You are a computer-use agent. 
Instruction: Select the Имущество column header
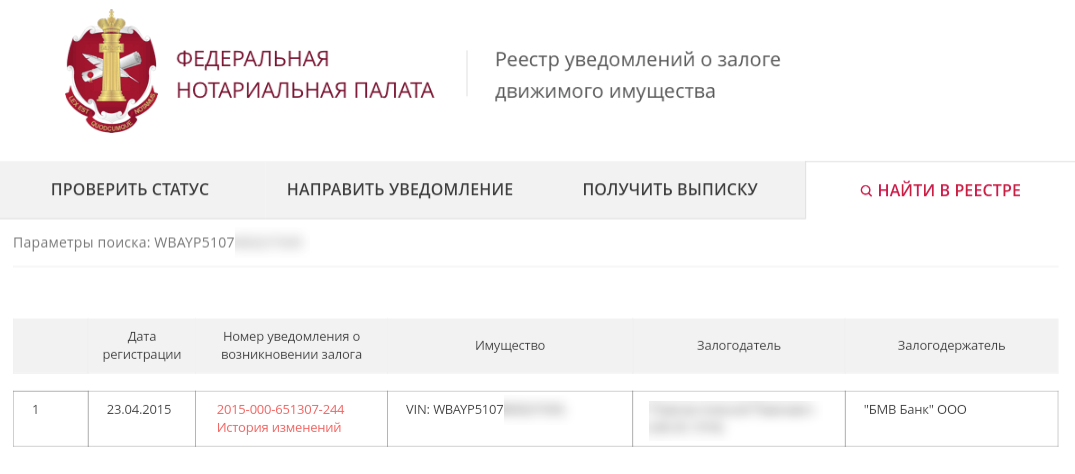click(x=510, y=346)
